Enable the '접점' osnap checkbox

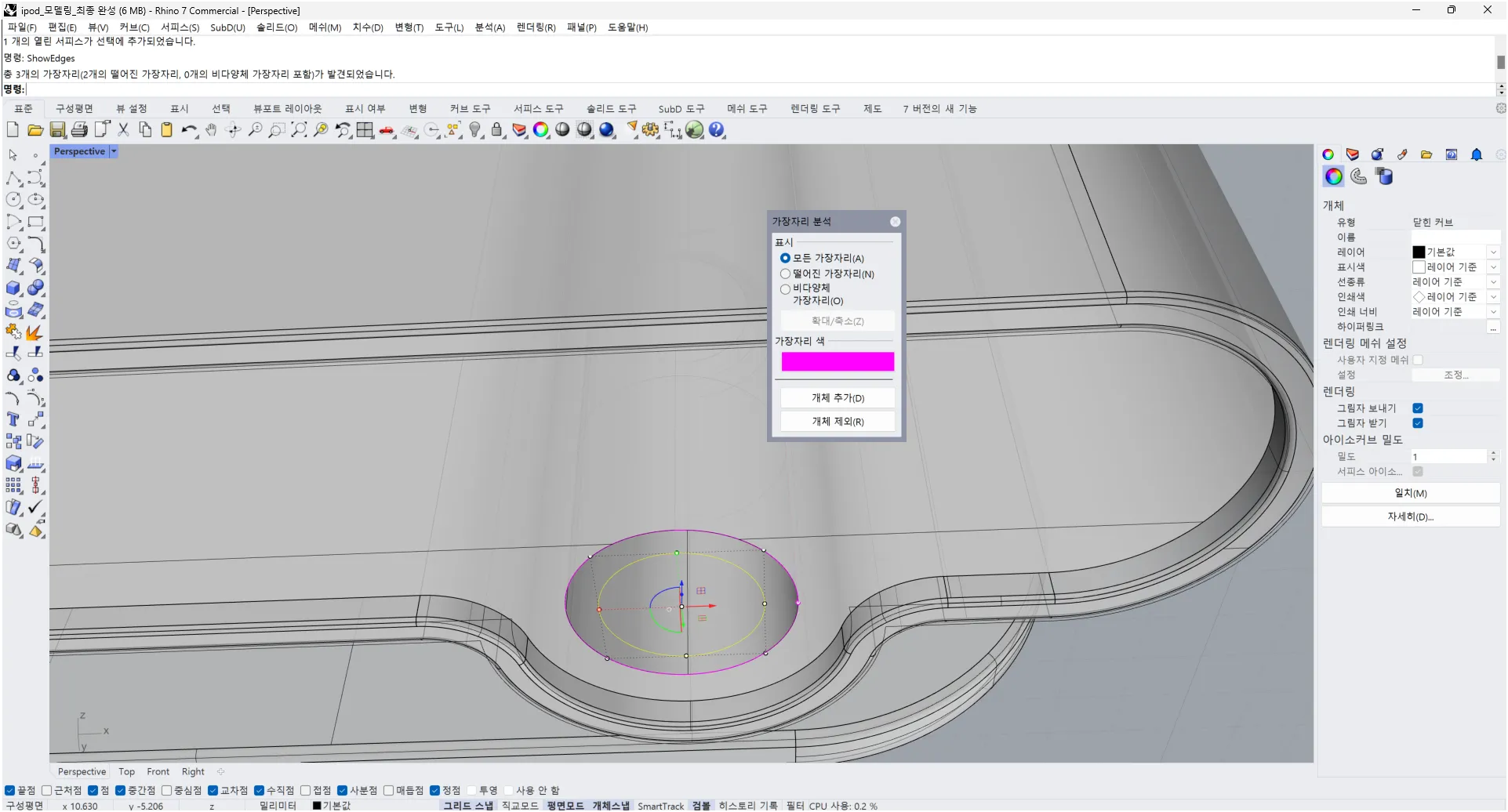click(x=305, y=791)
